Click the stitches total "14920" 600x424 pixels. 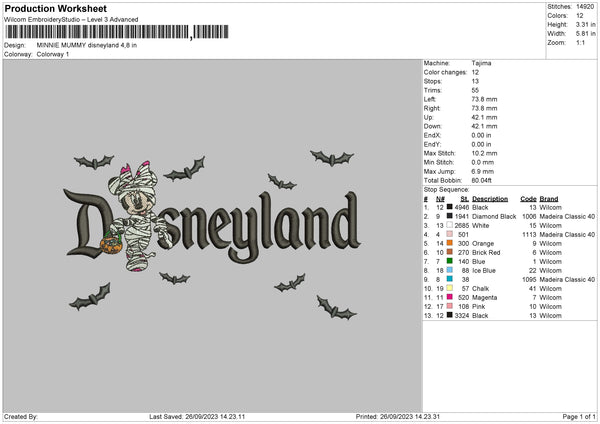click(x=585, y=7)
